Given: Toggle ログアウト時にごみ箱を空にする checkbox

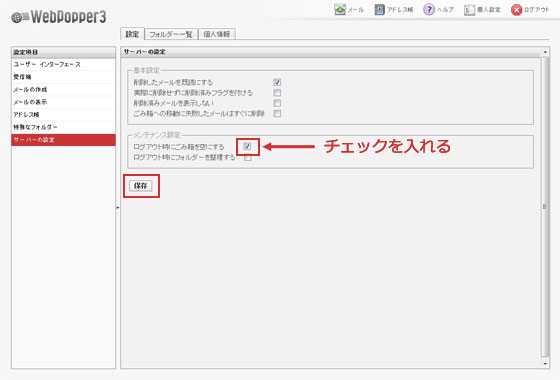Looking at the screenshot, I should 248,146.
